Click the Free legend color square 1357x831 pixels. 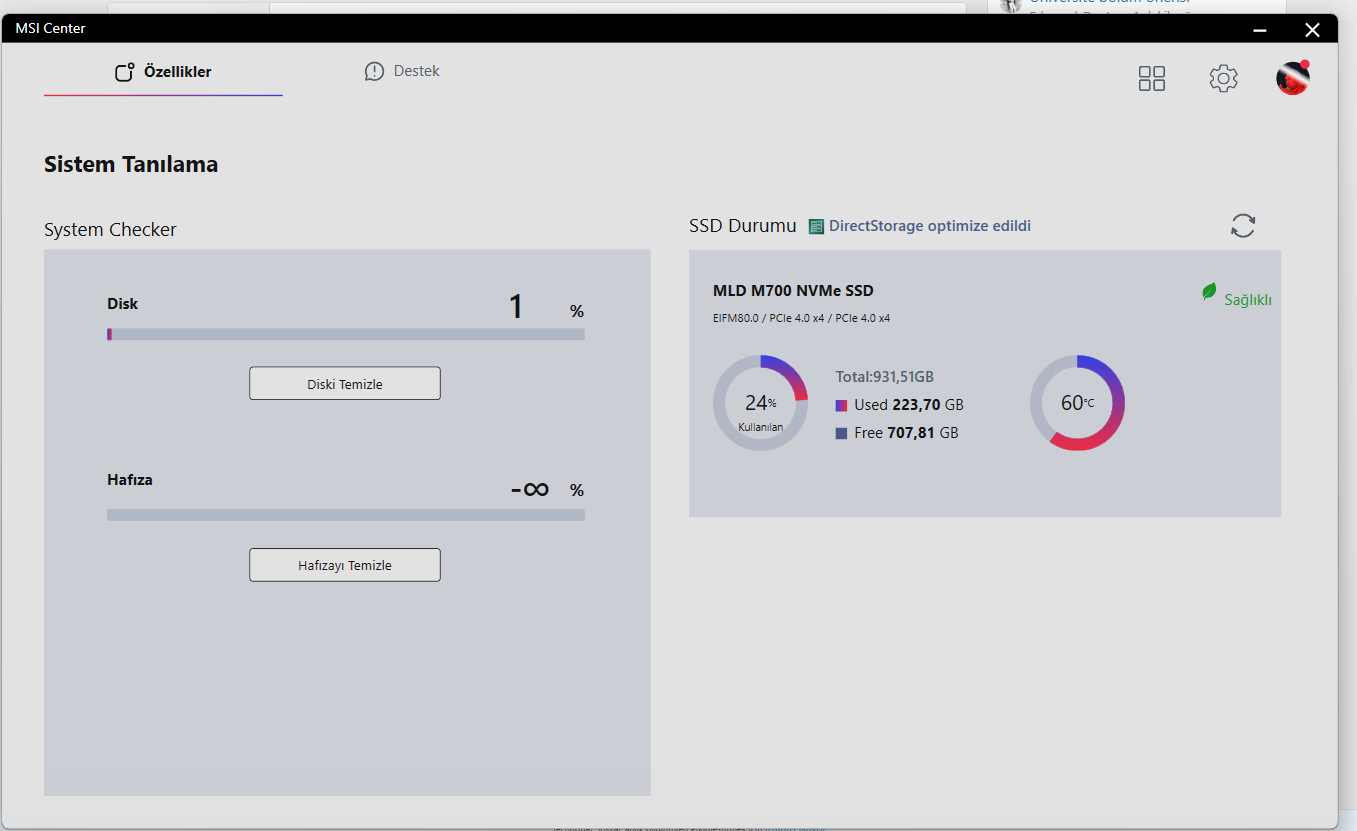pos(842,433)
